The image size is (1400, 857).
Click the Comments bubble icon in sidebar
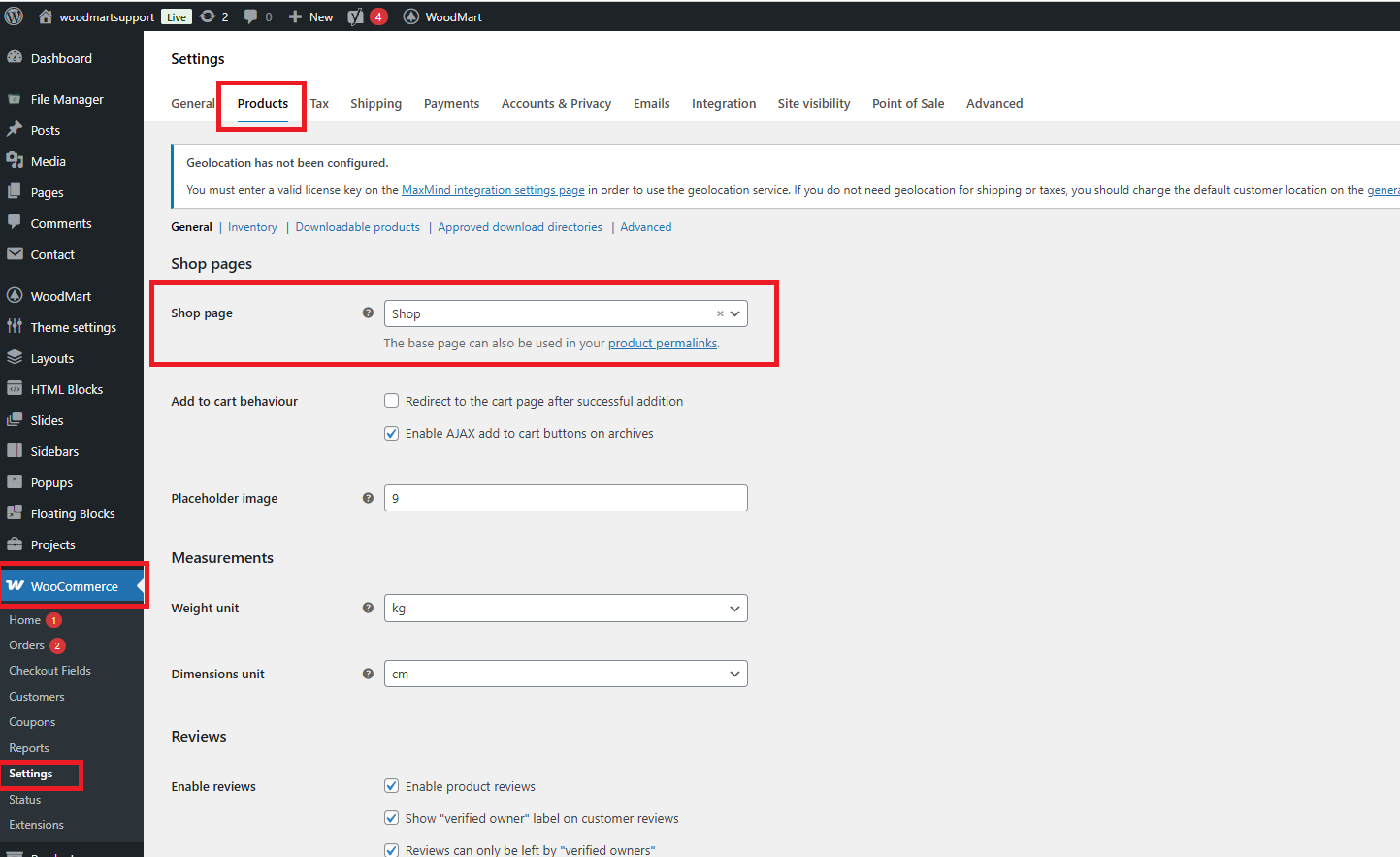[15, 222]
